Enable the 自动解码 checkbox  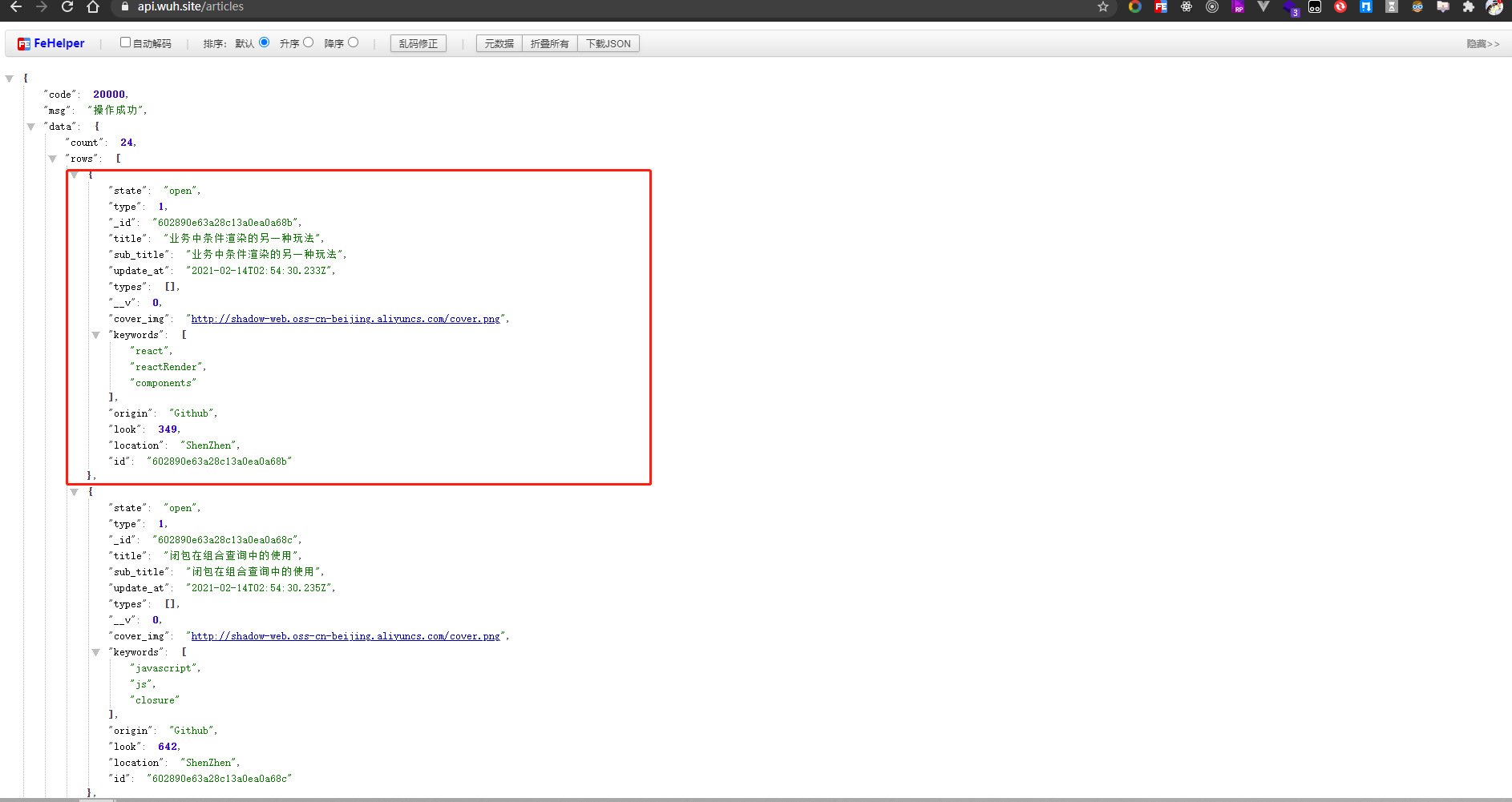point(125,42)
